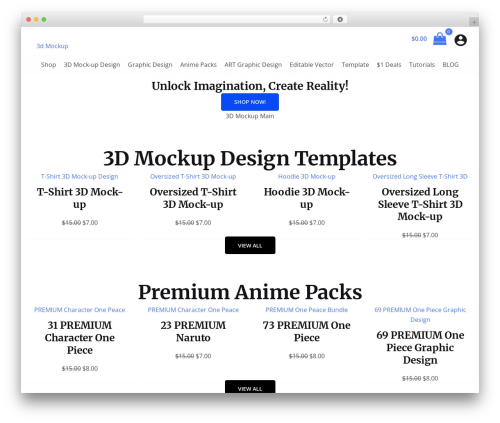The image size is (500, 423).
Task: Open the user account profile icon
Action: (460, 40)
